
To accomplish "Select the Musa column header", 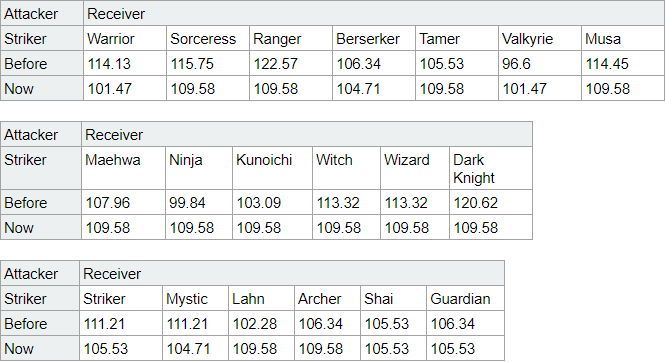I will coord(623,39).
